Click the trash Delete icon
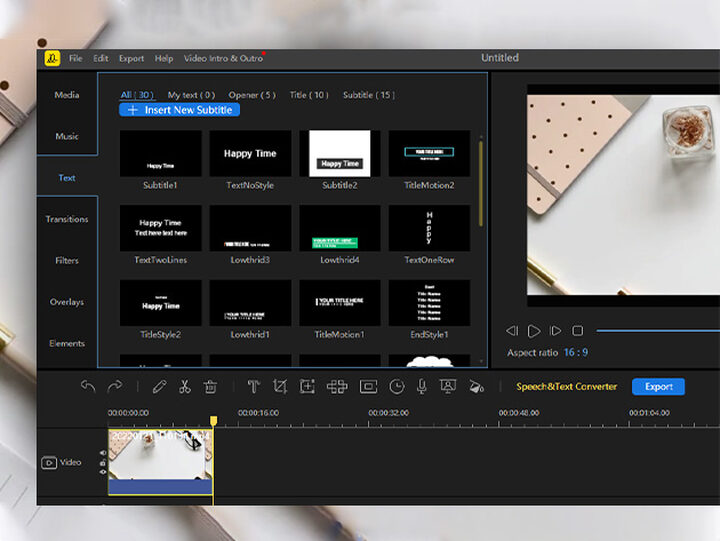 tap(210, 386)
